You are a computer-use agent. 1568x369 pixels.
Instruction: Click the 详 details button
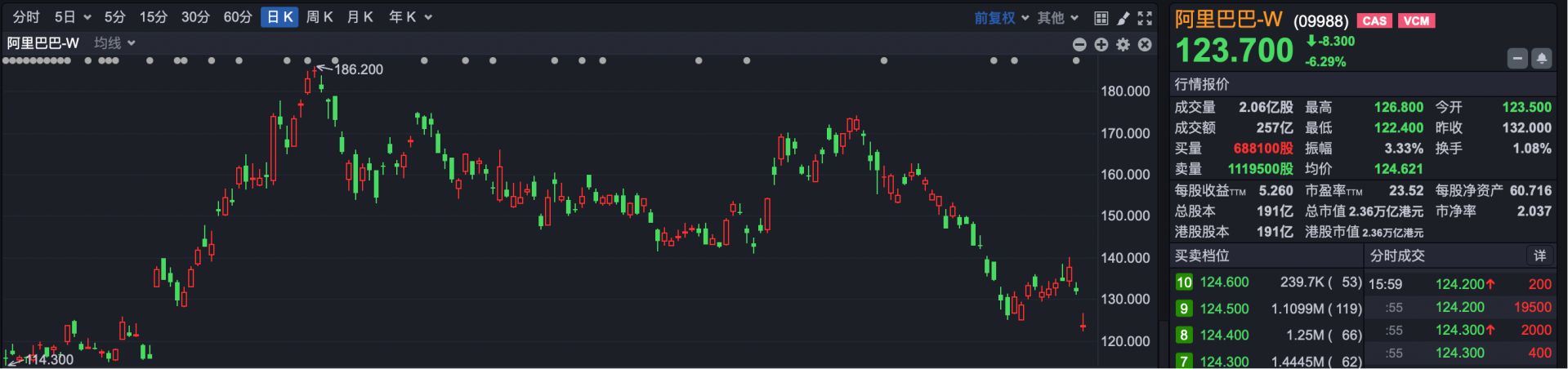point(1539,256)
